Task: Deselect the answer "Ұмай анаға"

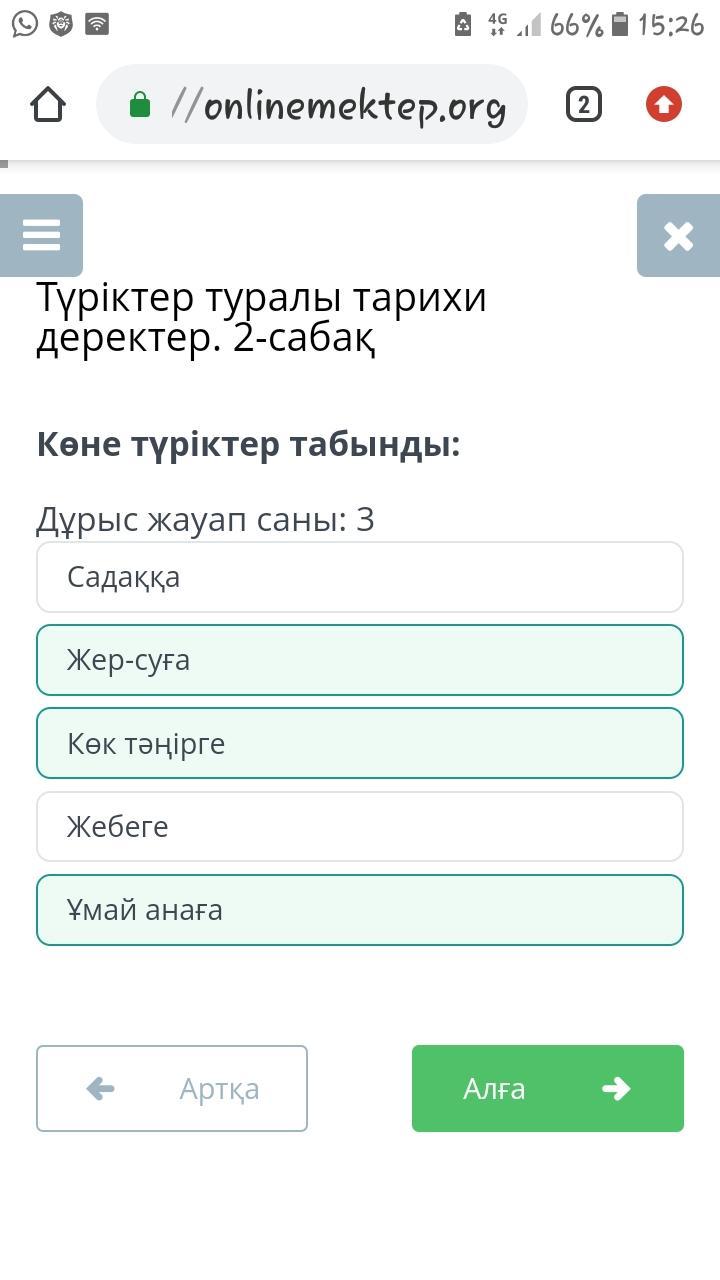Action: click(360, 910)
